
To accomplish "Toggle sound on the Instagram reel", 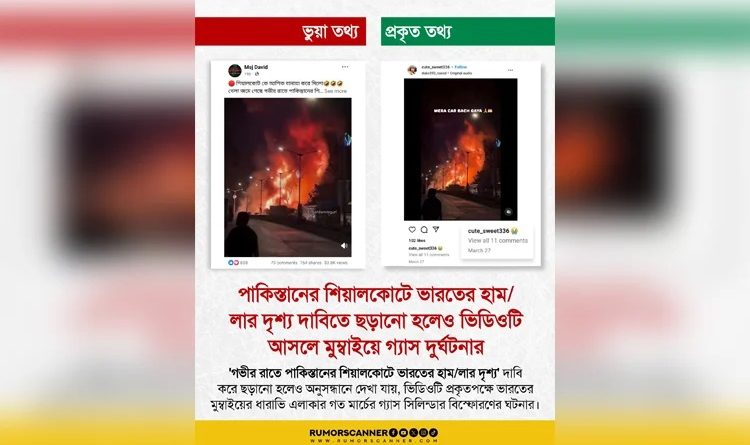I will coord(508,211).
